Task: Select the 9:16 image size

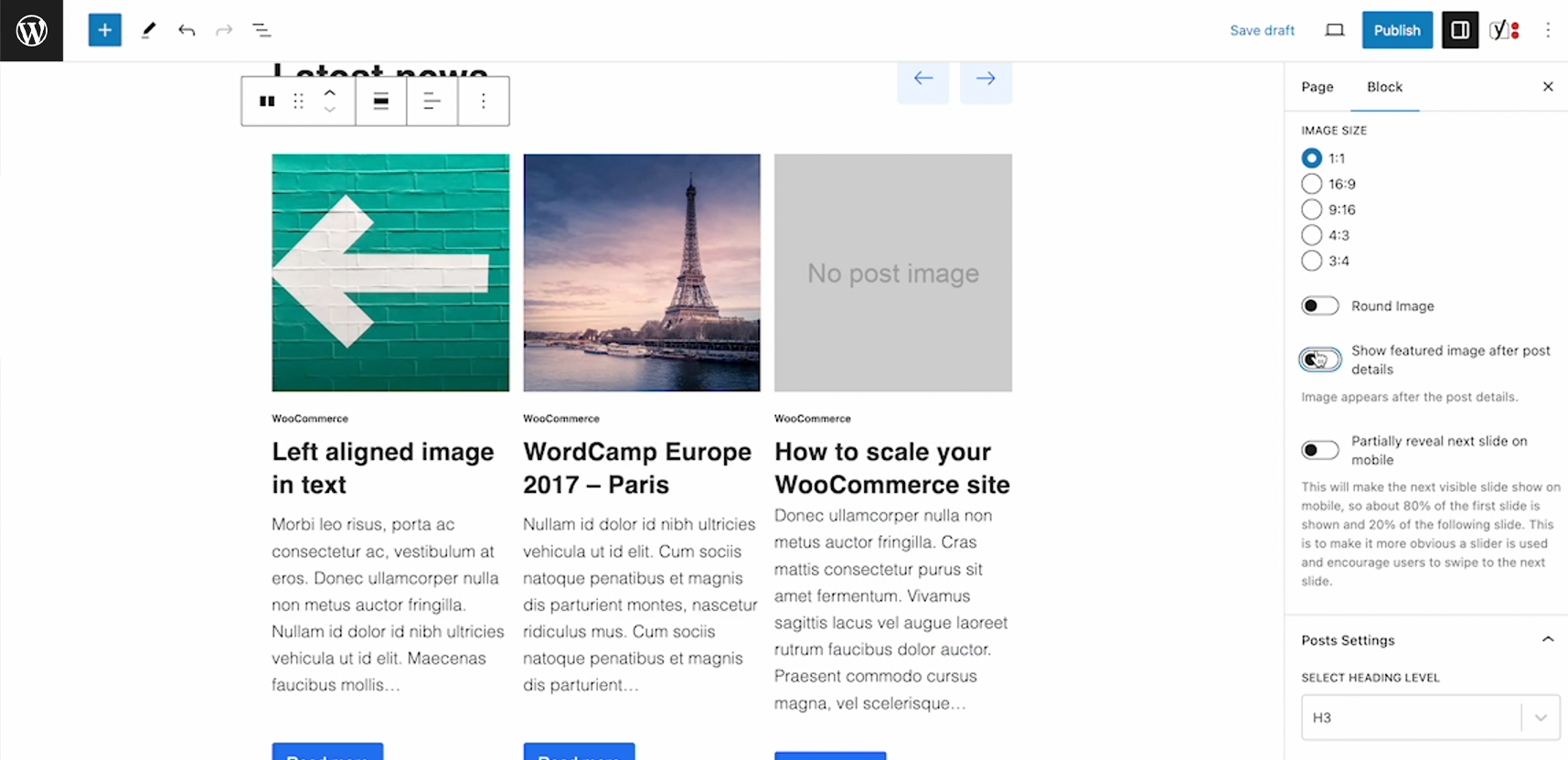Action: [x=1311, y=209]
